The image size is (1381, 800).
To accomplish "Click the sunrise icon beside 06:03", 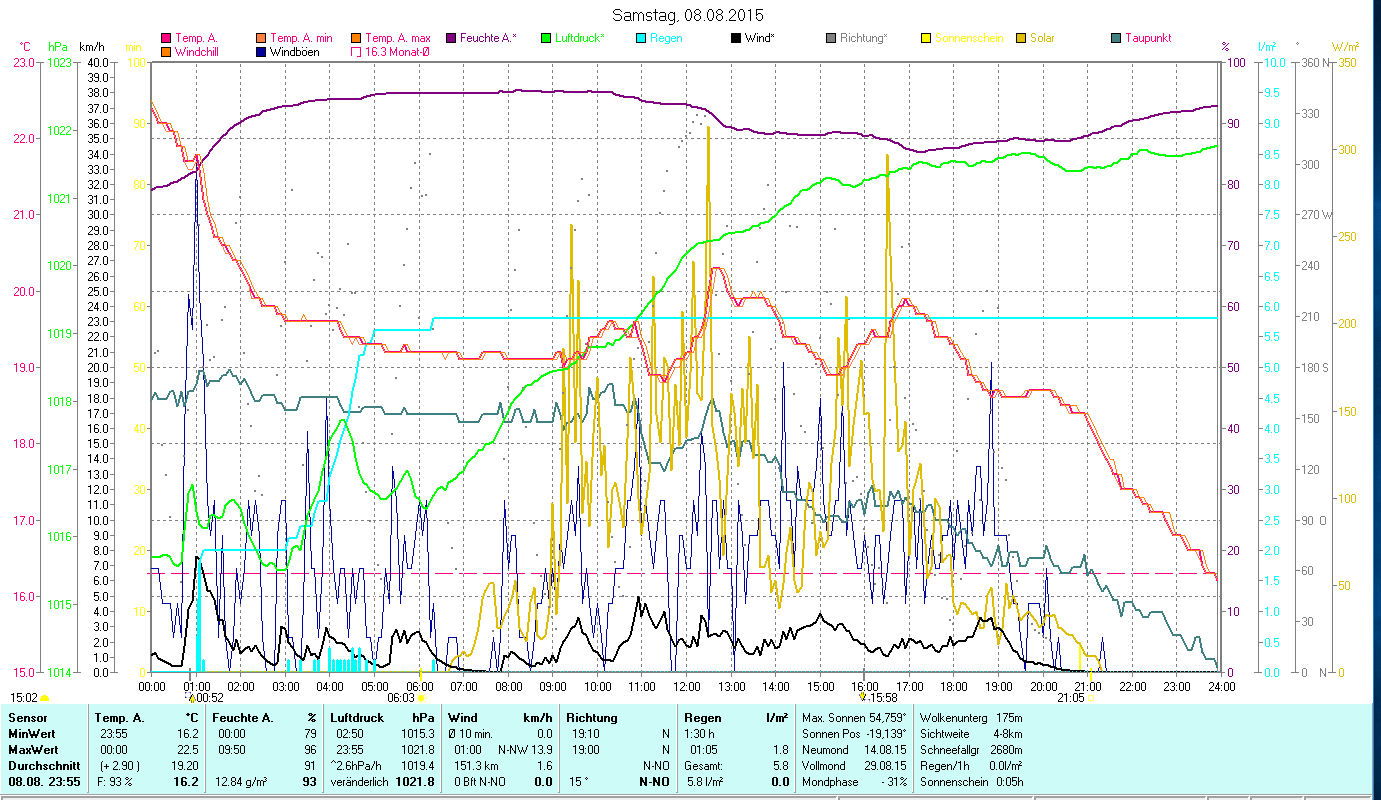I will pyautogui.click(x=422, y=698).
